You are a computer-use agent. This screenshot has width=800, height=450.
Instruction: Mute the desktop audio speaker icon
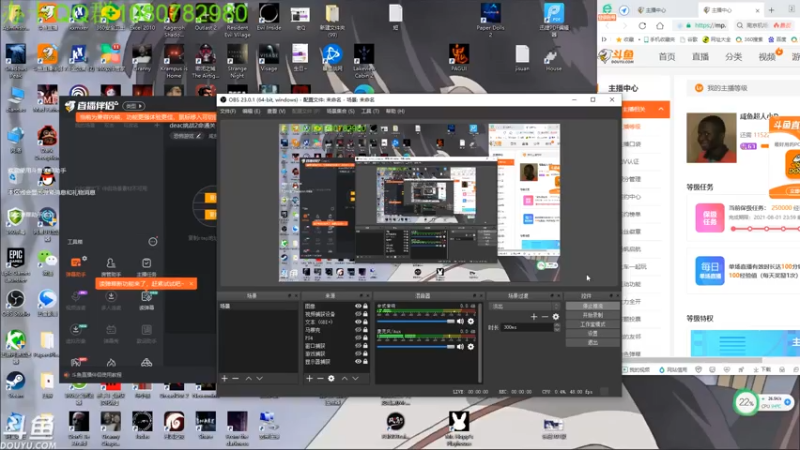click(x=460, y=321)
